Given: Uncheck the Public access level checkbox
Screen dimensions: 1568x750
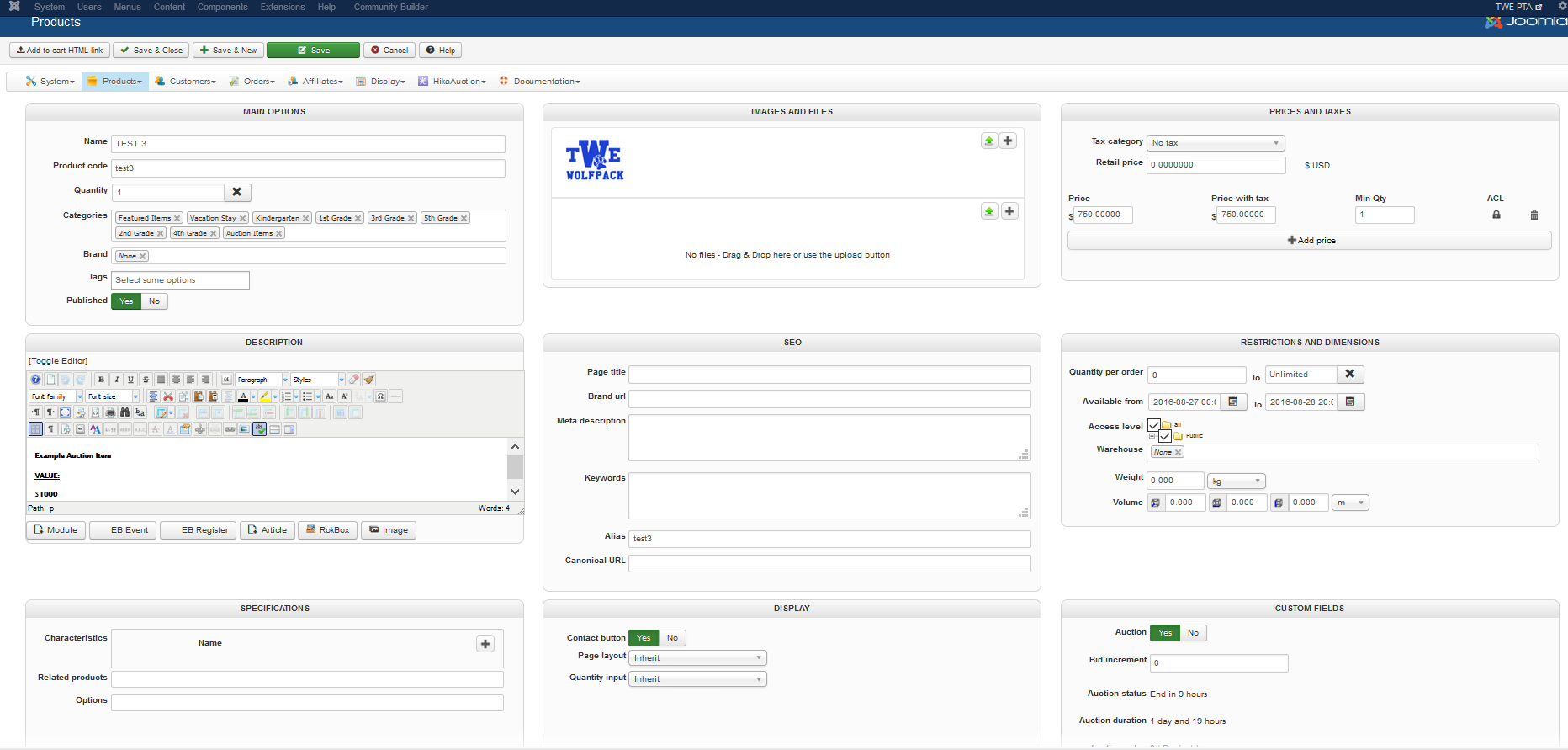Looking at the screenshot, I should tap(1165, 436).
